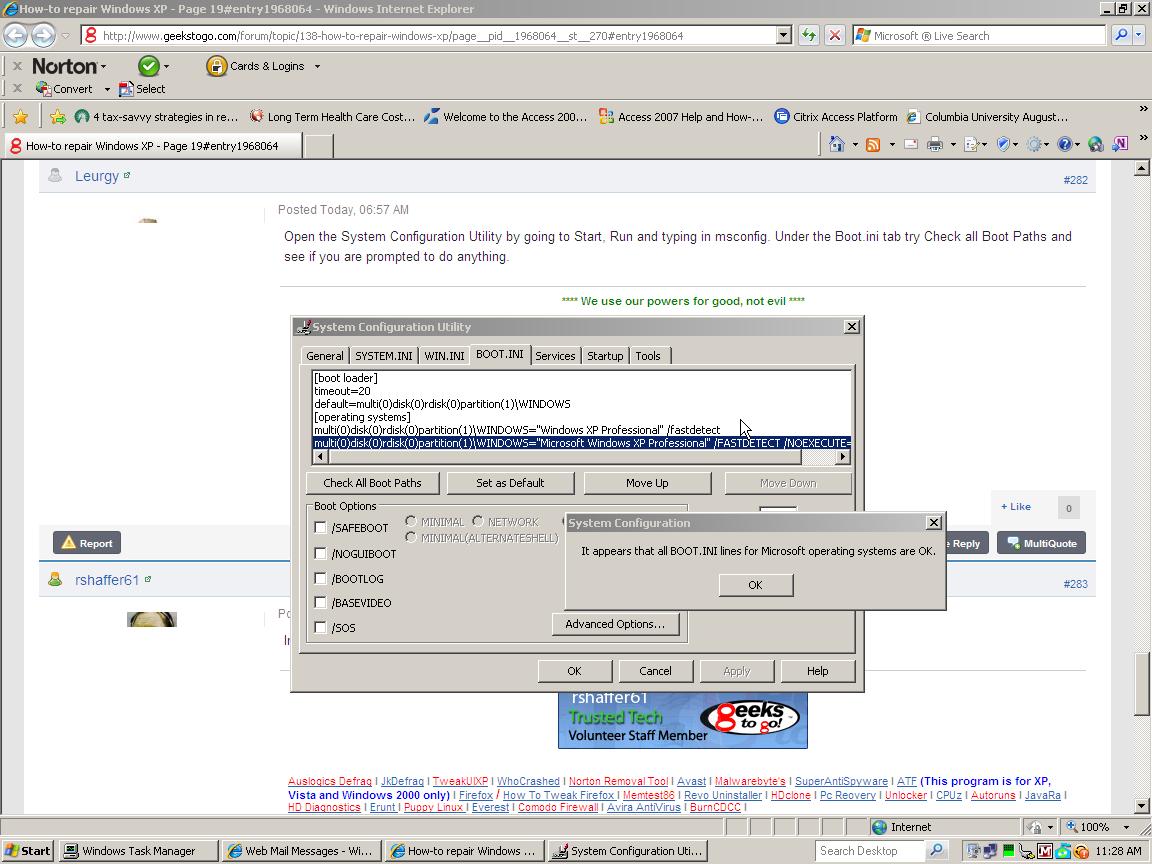This screenshot has width=1152, height=864.
Task: Click the orange RSS feeds icon
Action: pos(873,145)
